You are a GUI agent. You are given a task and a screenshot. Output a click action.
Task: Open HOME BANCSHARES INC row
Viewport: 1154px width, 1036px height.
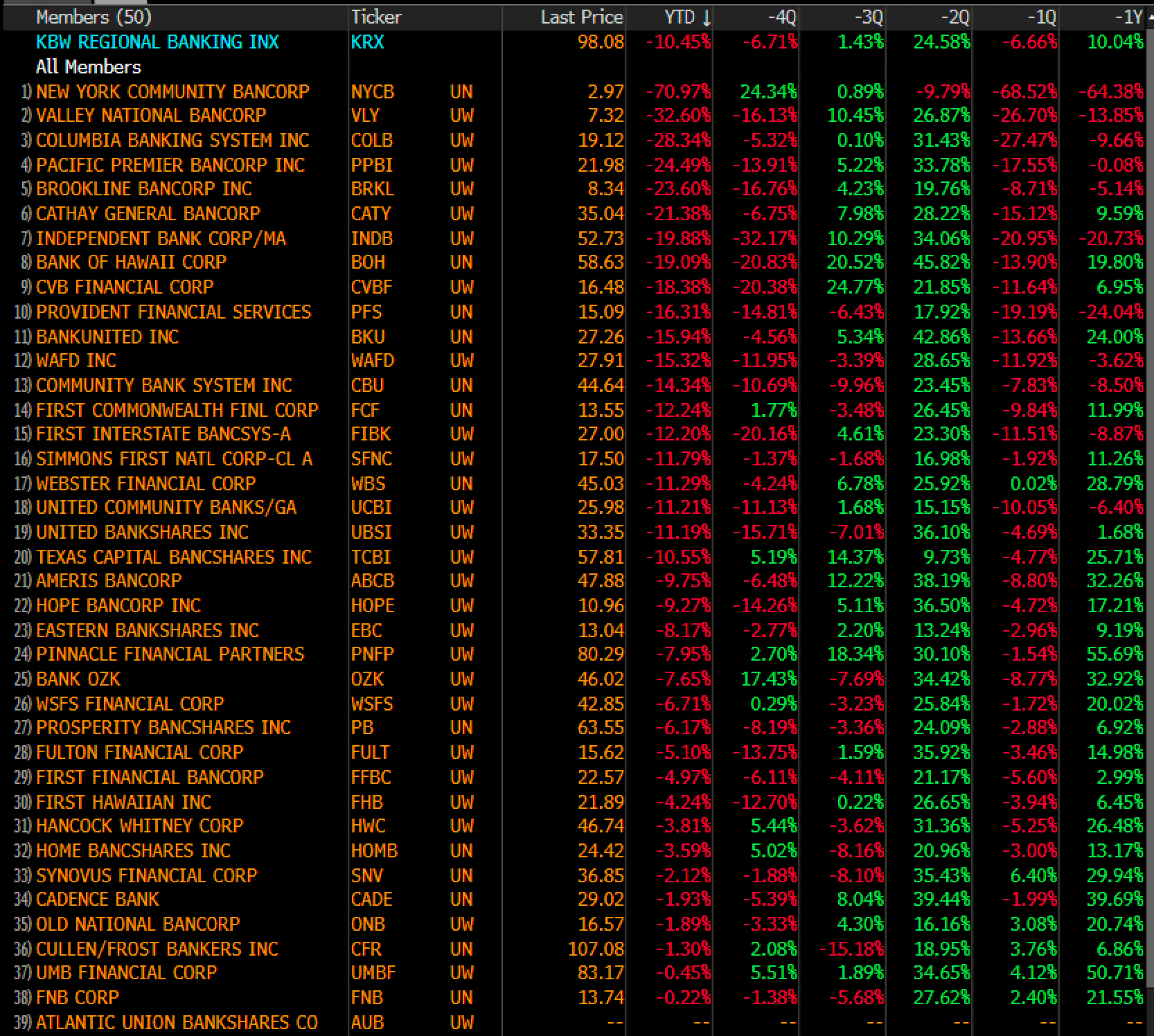[x=575, y=850]
